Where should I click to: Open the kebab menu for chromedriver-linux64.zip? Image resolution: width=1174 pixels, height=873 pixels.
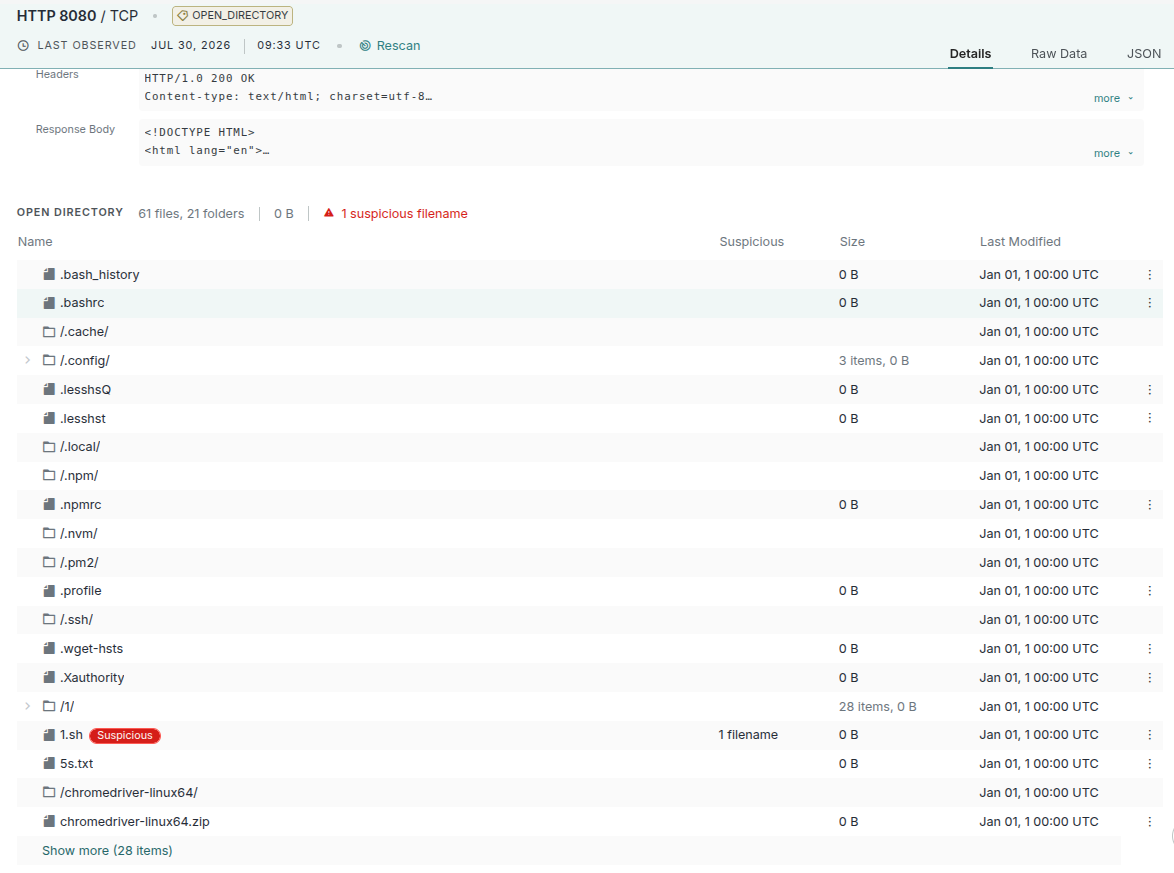point(1149,821)
